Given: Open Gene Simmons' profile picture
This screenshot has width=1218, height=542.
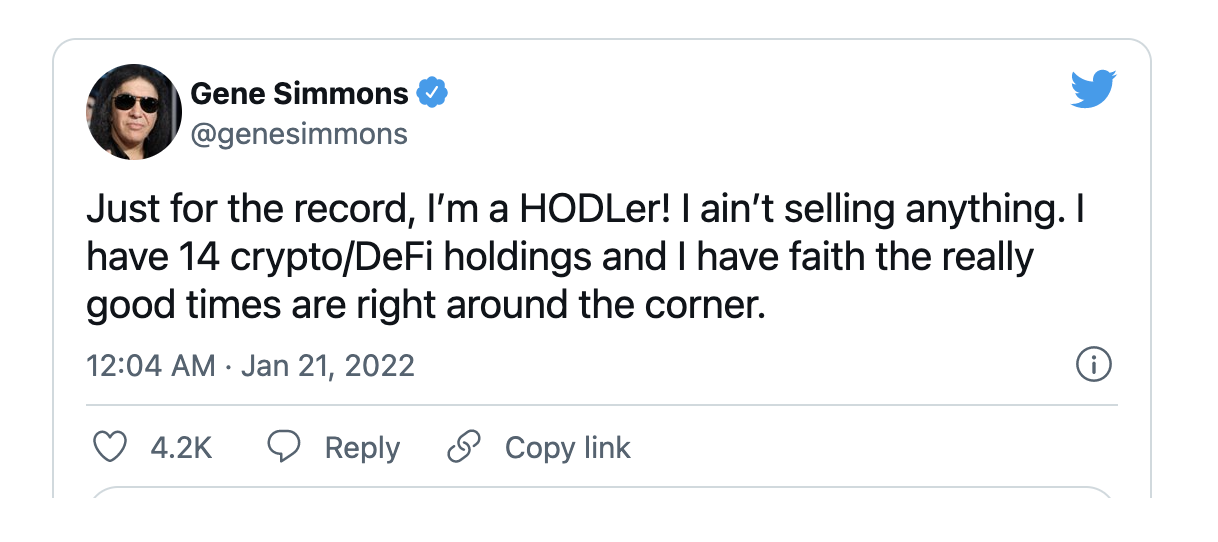Looking at the screenshot, I should click(x=133, y=112).
